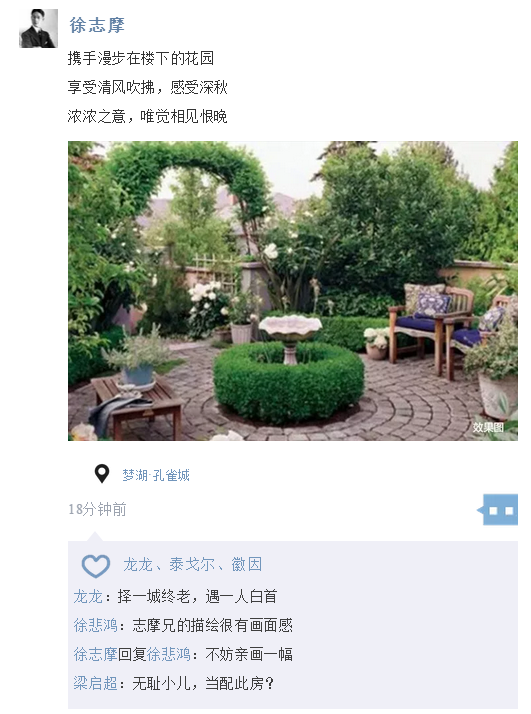Reply to the comment 择一城终老，遇一人白首
Screen dimensions: 531x714
(x=197, y=596)
